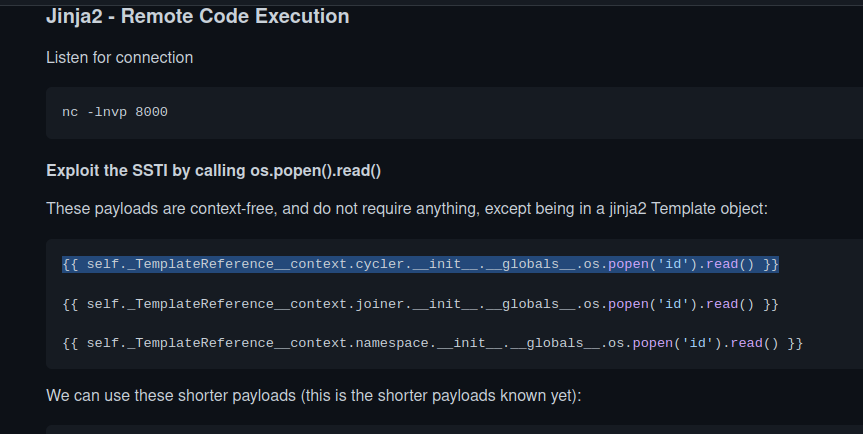Click the highlighted cycler payload line
The width and height of the screenshot is (863, 434).
(x=420, y=264)
